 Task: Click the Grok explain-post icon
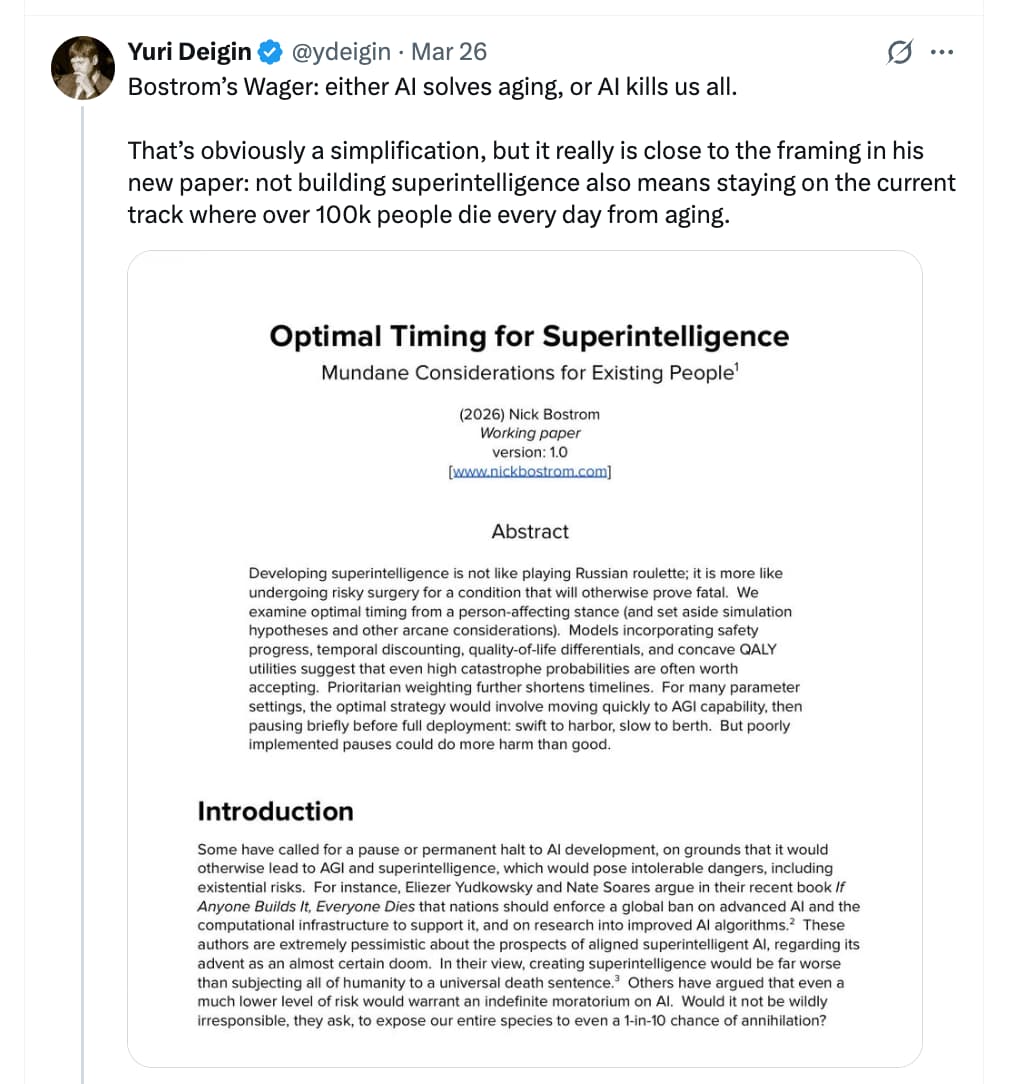coord(899,53)
